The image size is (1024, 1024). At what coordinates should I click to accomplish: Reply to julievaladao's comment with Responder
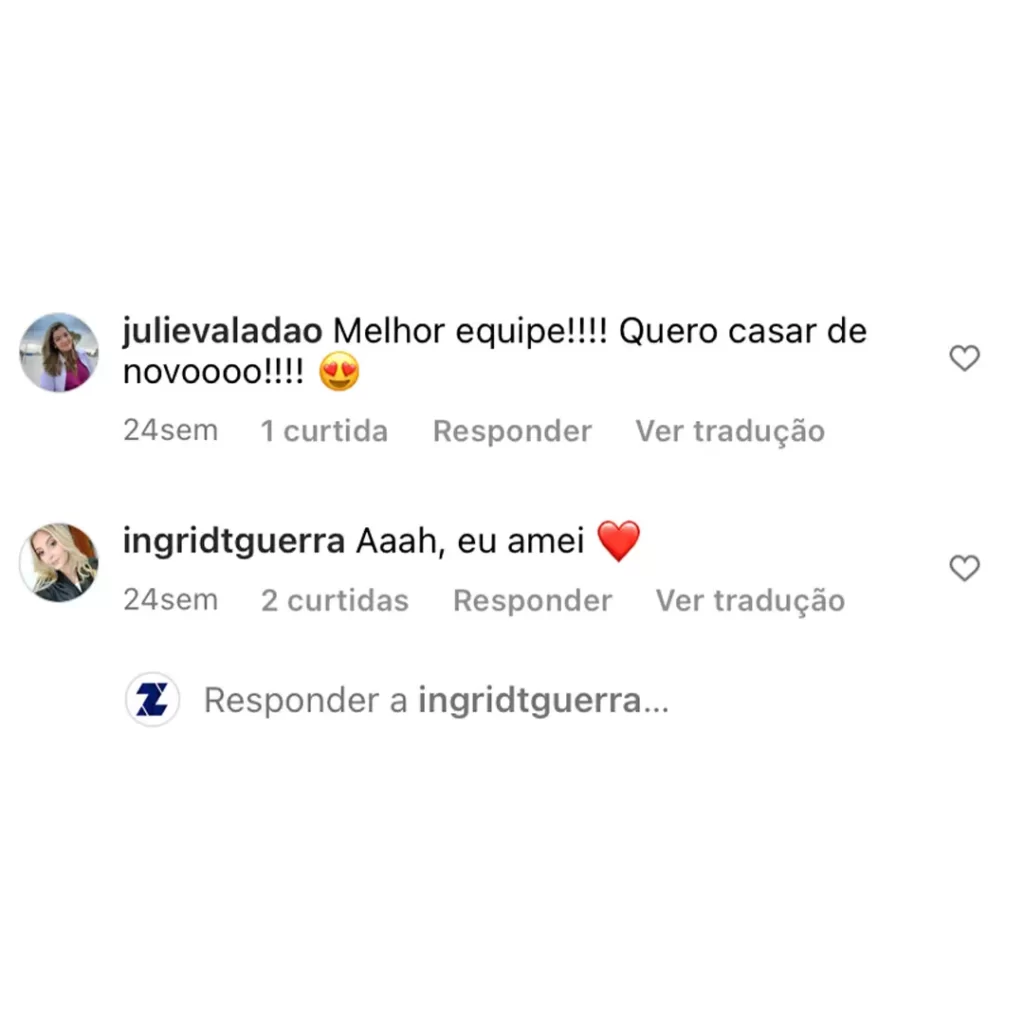click(x=512, y=432)
